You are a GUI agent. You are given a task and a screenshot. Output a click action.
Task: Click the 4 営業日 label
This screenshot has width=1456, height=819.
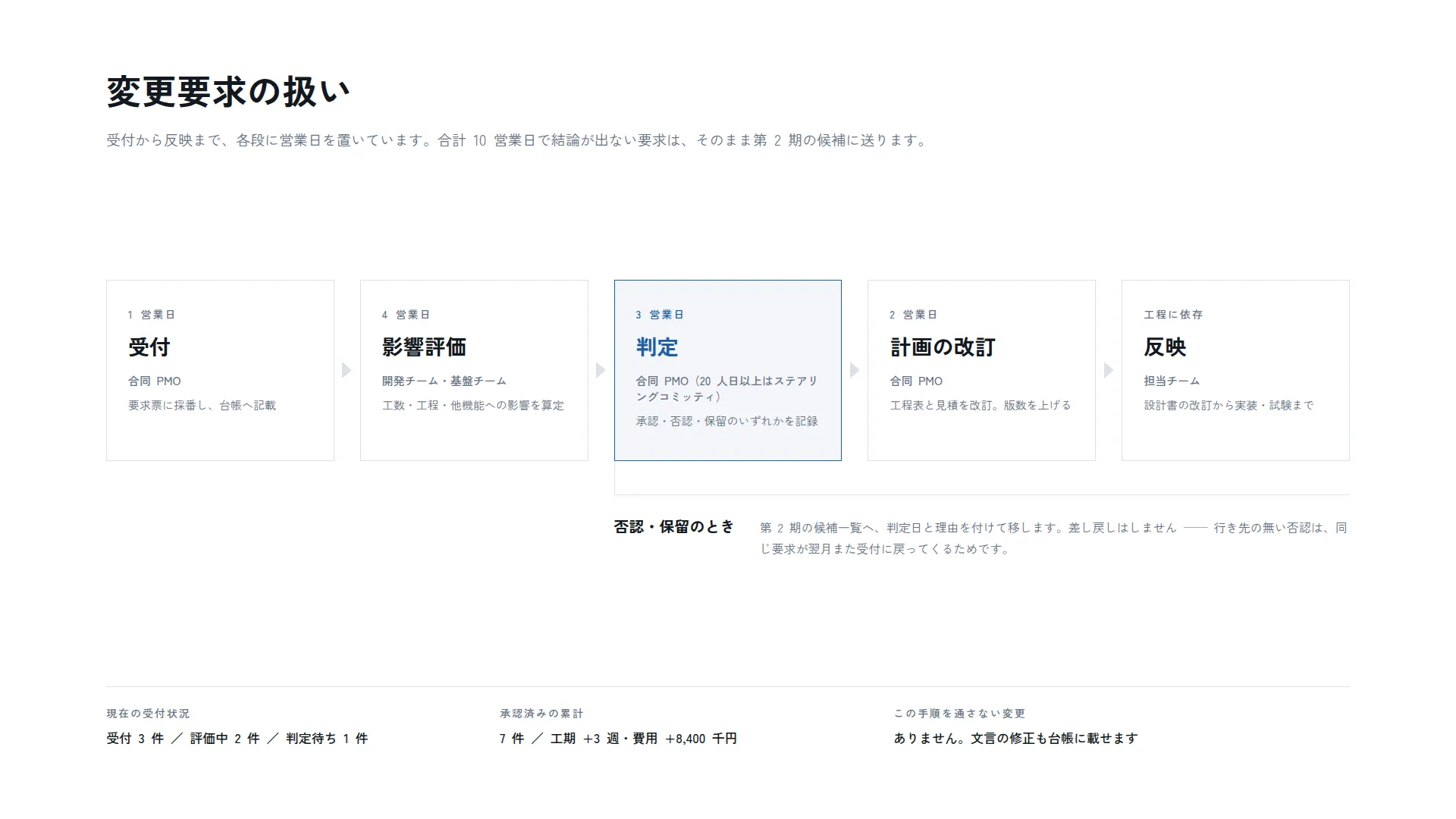tap(406, 315)
